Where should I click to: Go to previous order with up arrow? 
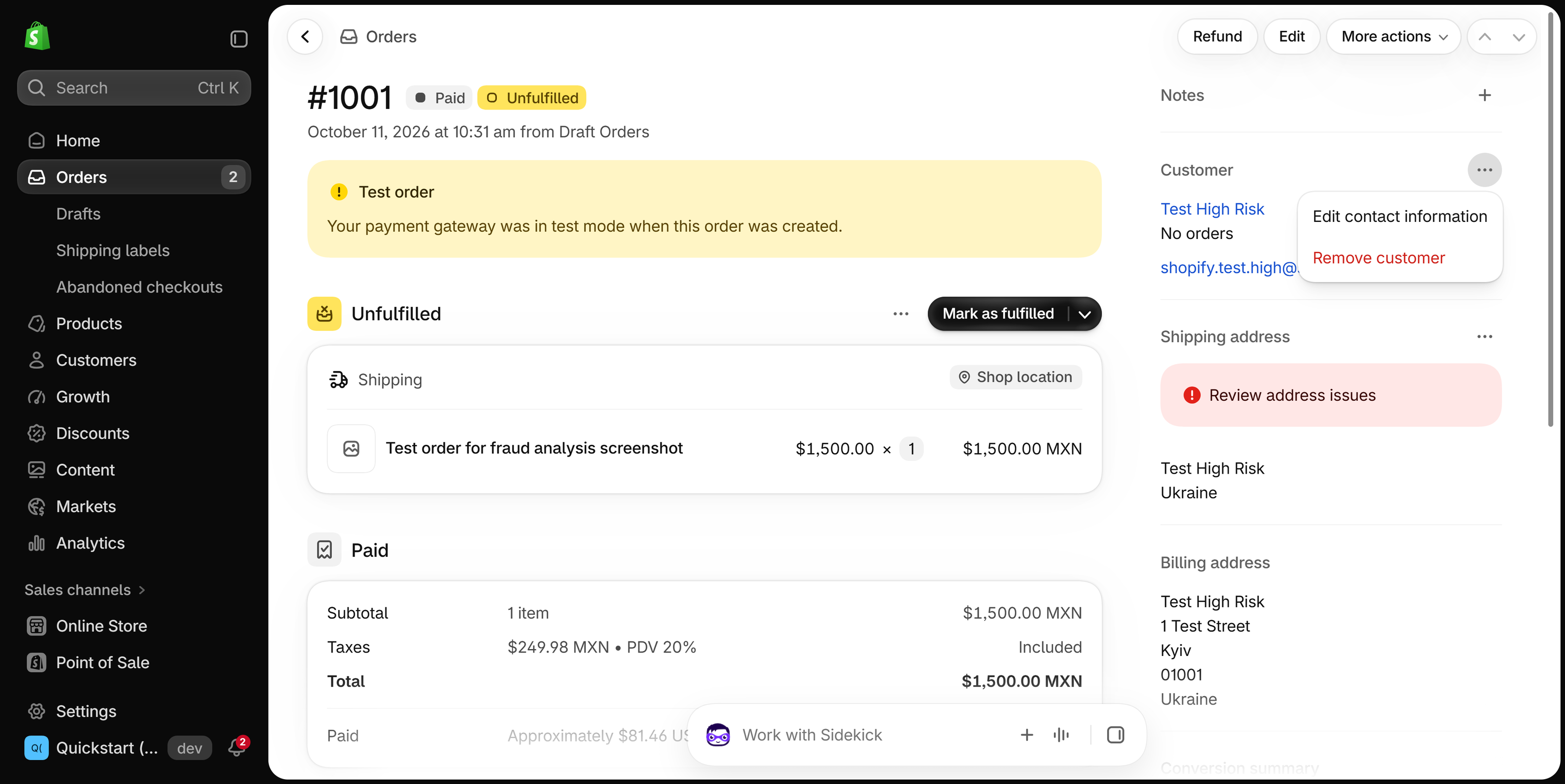tap(1484, 37)
